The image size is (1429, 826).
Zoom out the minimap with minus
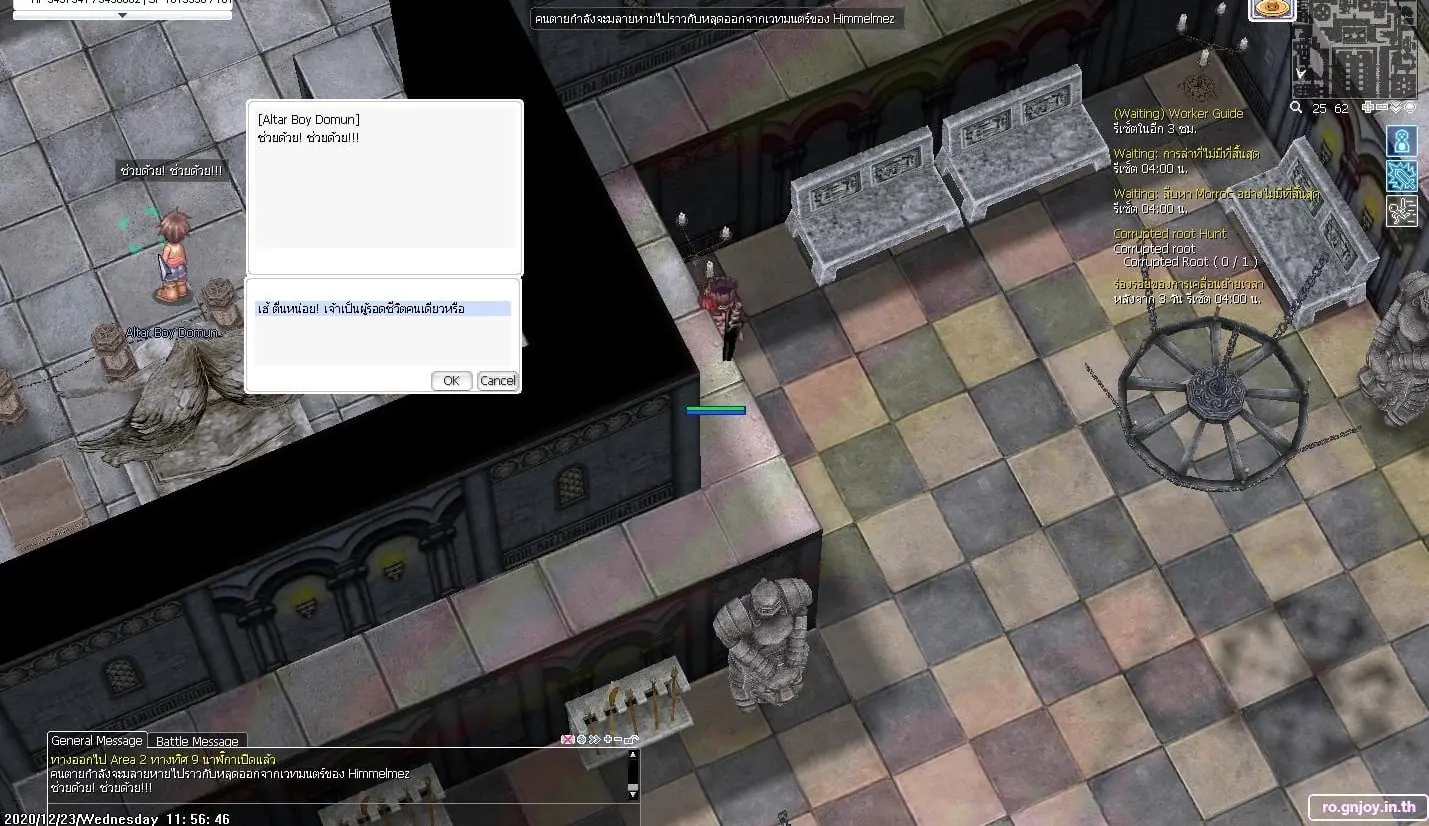click(x=1382, y=107)
